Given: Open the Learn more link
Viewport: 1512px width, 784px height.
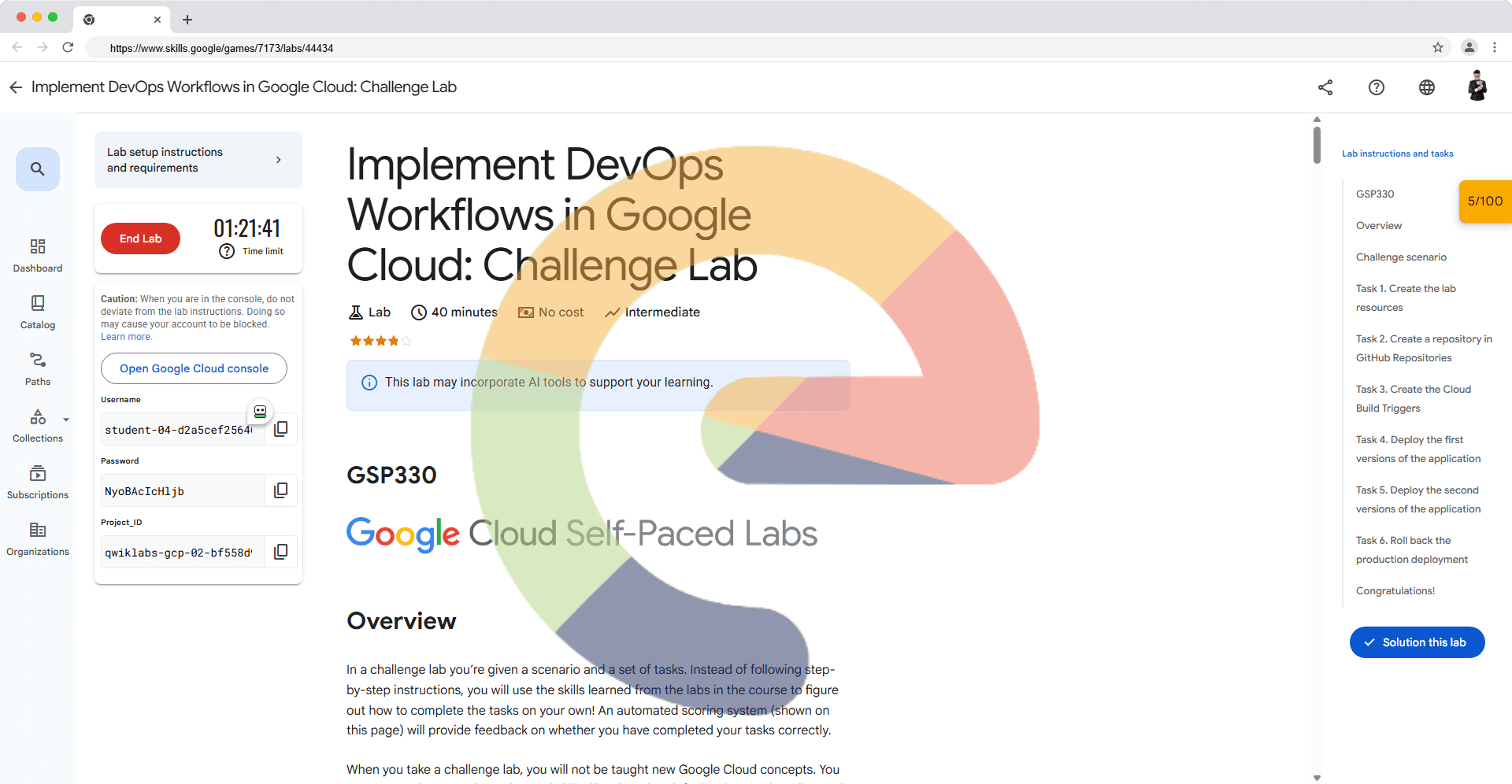Looking at the screenshot, I should click(x=126, y=337).
